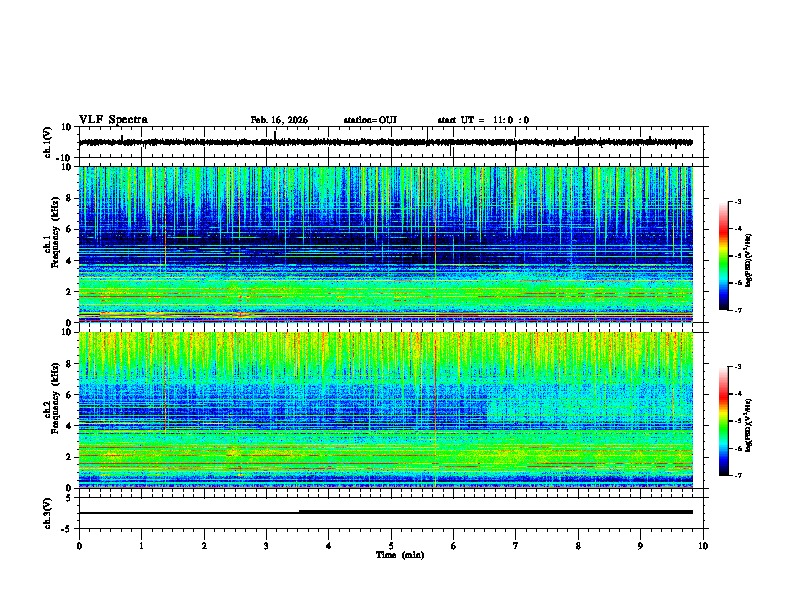This screenshot has width=792, height=612.
Task: Click the ch.2 colorbar log(PSD) unit label
Action: click(x=749, y=425)
